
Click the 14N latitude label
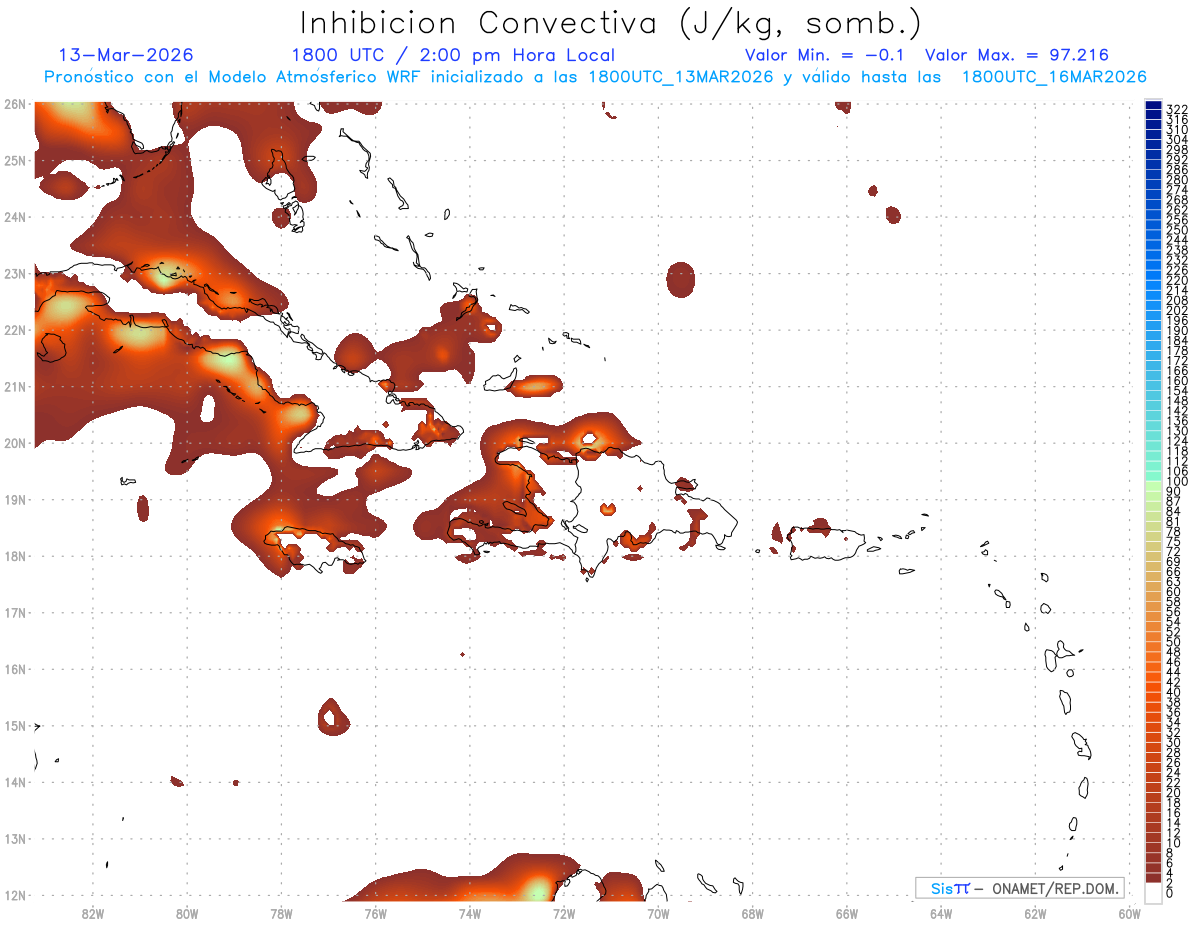click(14, 782)
